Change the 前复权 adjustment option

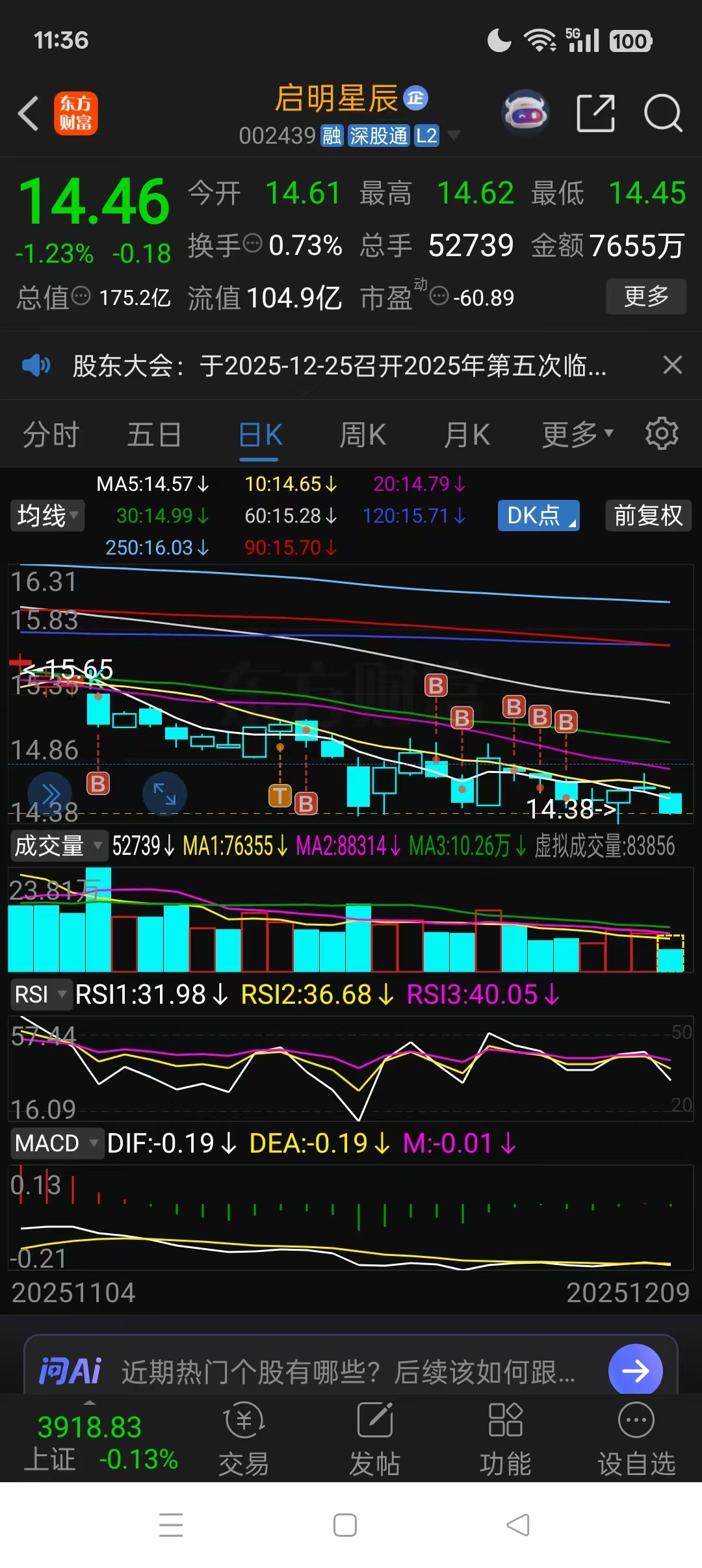coord(648,516)
